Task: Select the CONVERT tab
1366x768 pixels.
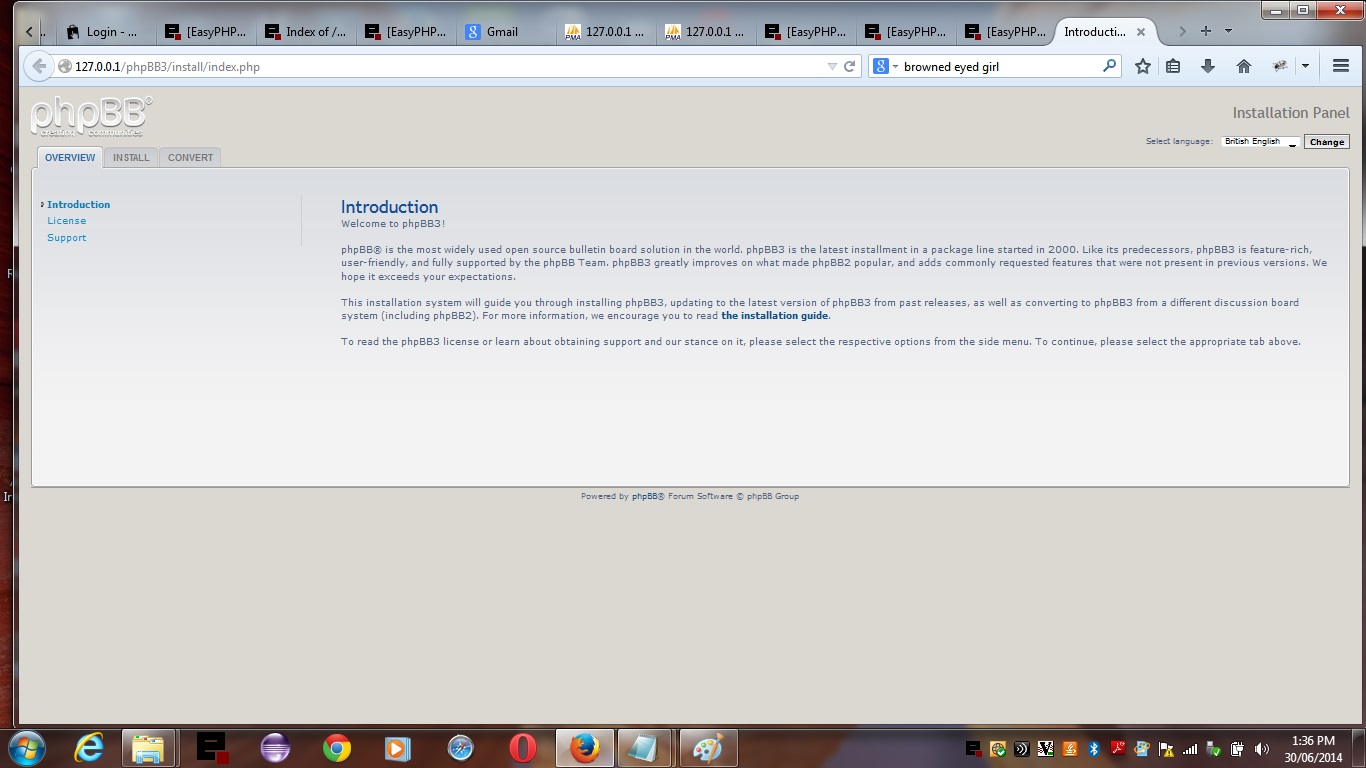Action: (x=190, y=158)
